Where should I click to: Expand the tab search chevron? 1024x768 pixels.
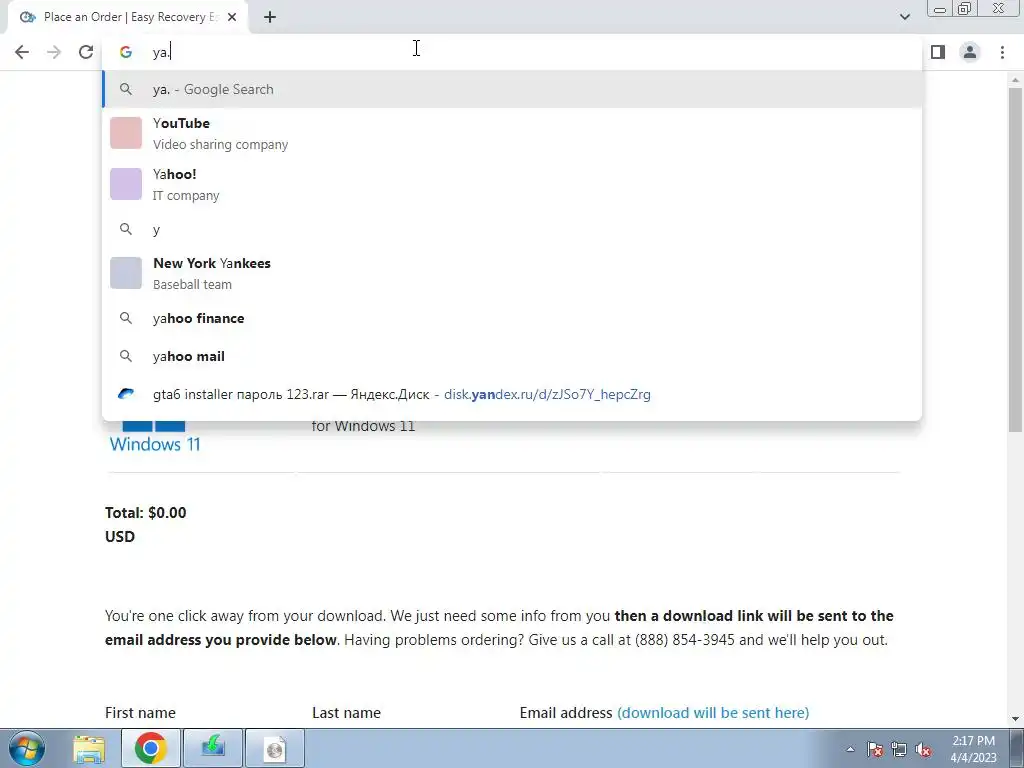[x=904, y=17]
